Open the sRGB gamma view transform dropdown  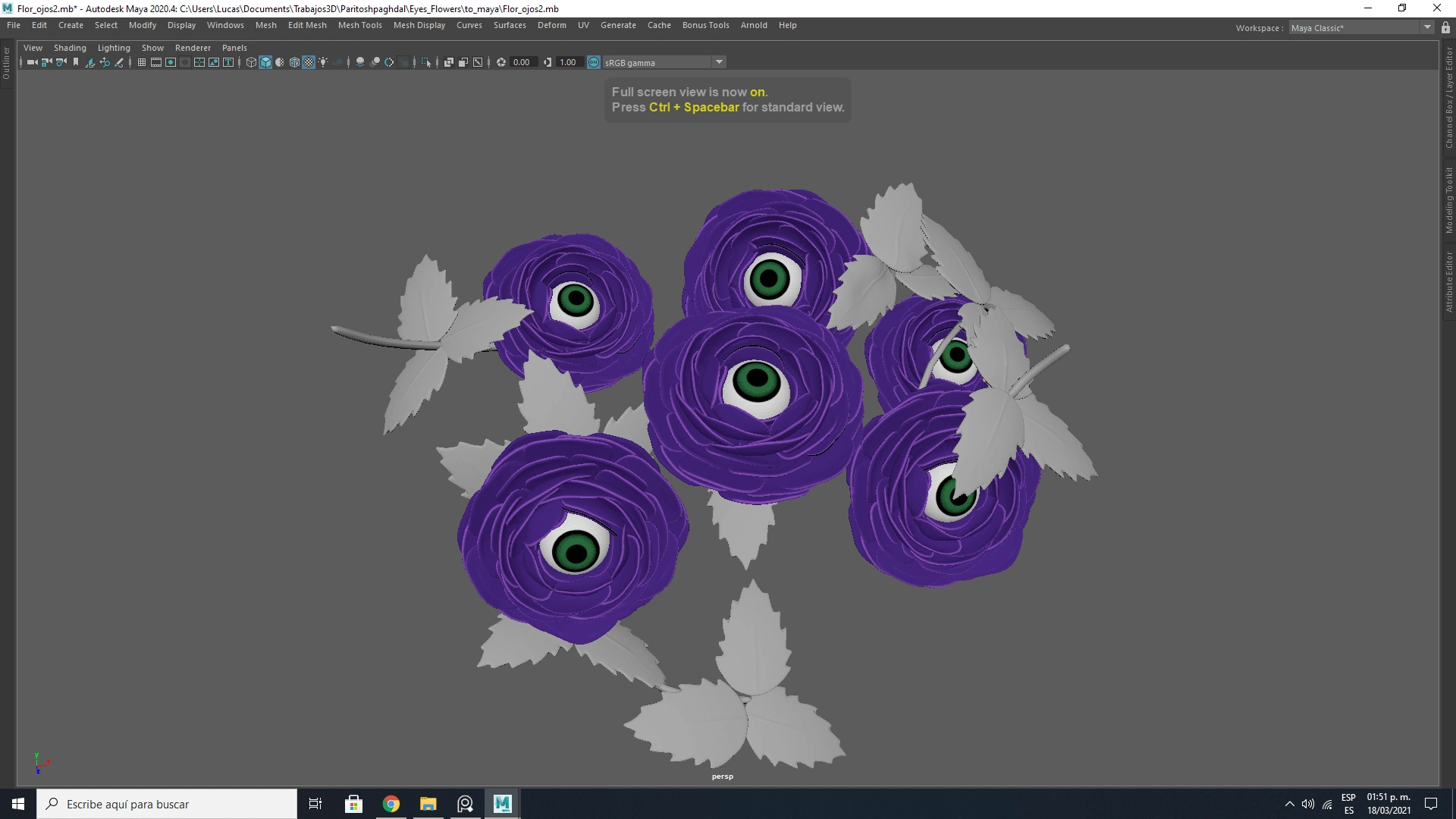(664, 62)
